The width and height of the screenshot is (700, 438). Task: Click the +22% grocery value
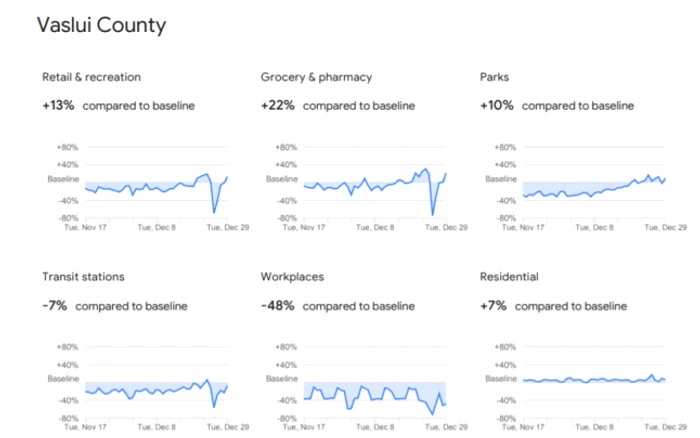tap(278, 105)
